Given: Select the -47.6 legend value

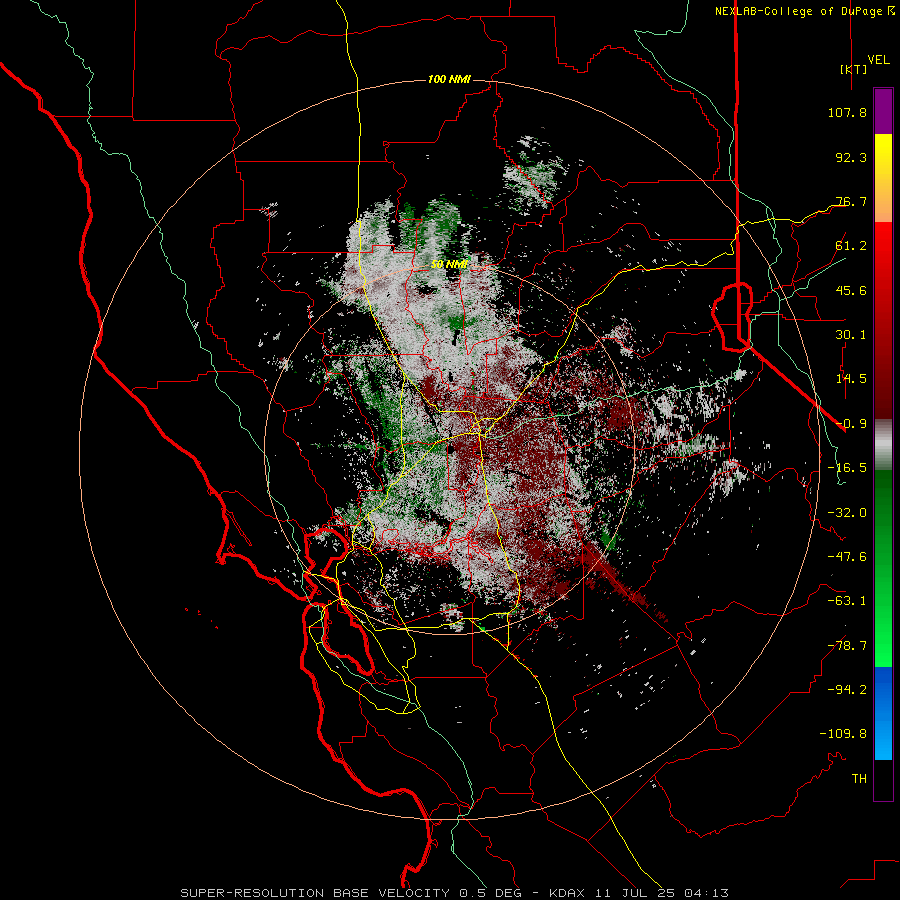Looking at the screenshot, I should point(847,557).
